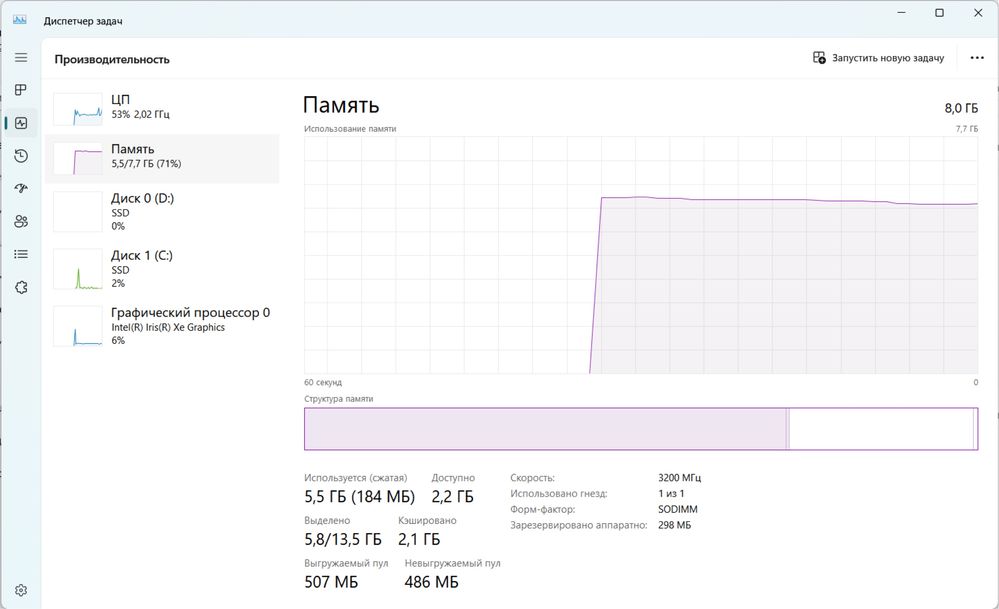
Task: Click the '1 из 1' slots used value
Action: pos(671,494)
